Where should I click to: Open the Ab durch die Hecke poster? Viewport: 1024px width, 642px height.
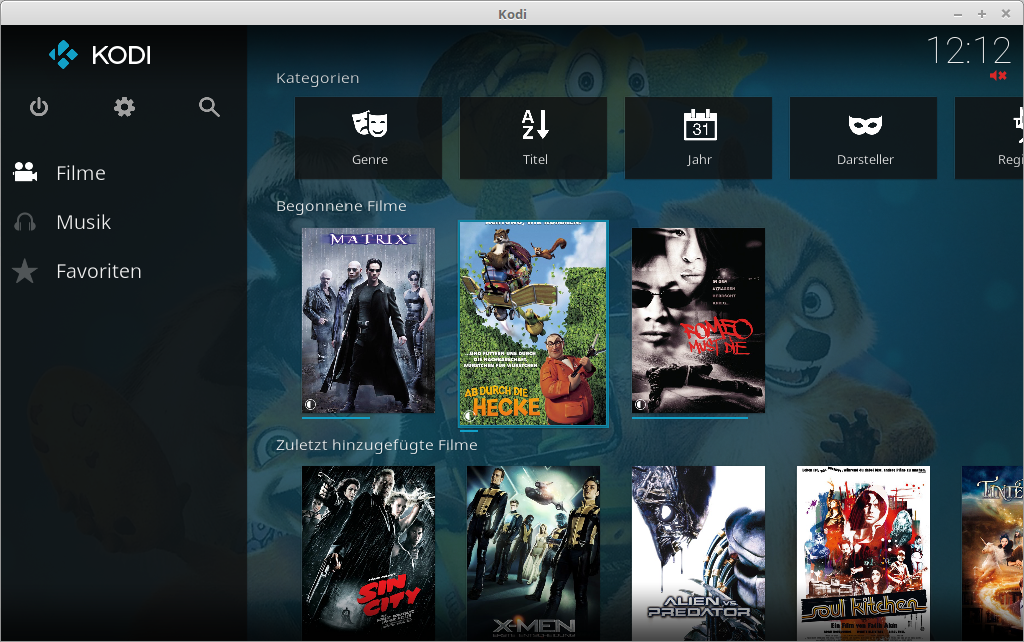[x=534, y=323]
